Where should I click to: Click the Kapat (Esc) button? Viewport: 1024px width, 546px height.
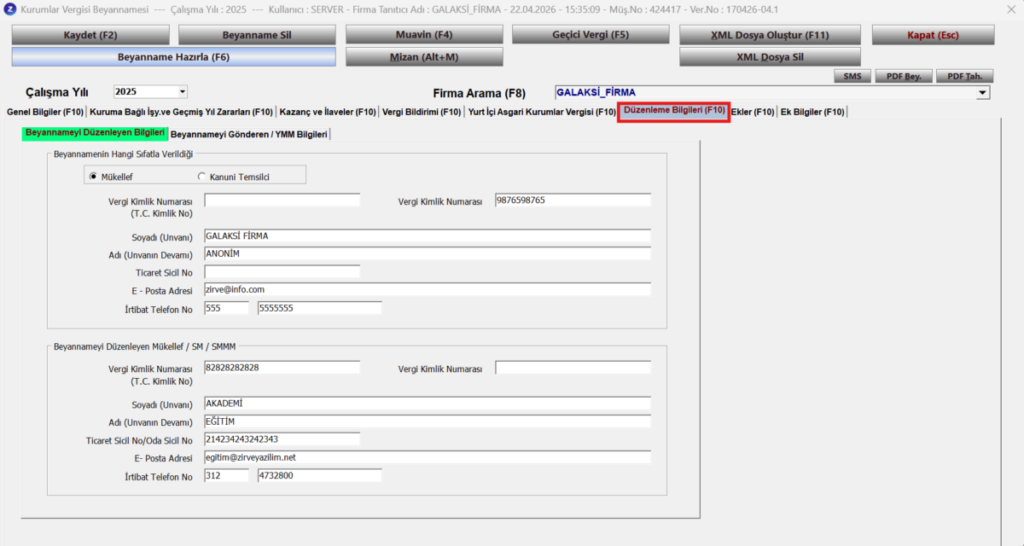(933, 35)
